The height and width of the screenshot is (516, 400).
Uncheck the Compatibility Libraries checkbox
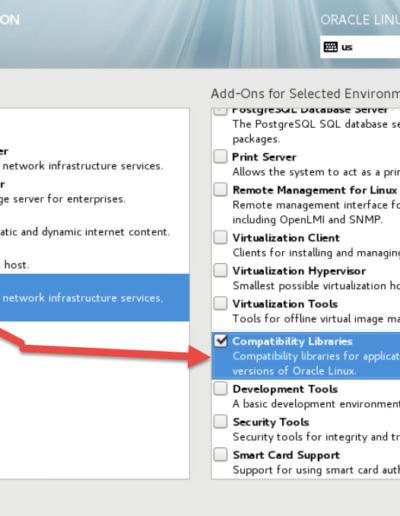tap(220, 341)
